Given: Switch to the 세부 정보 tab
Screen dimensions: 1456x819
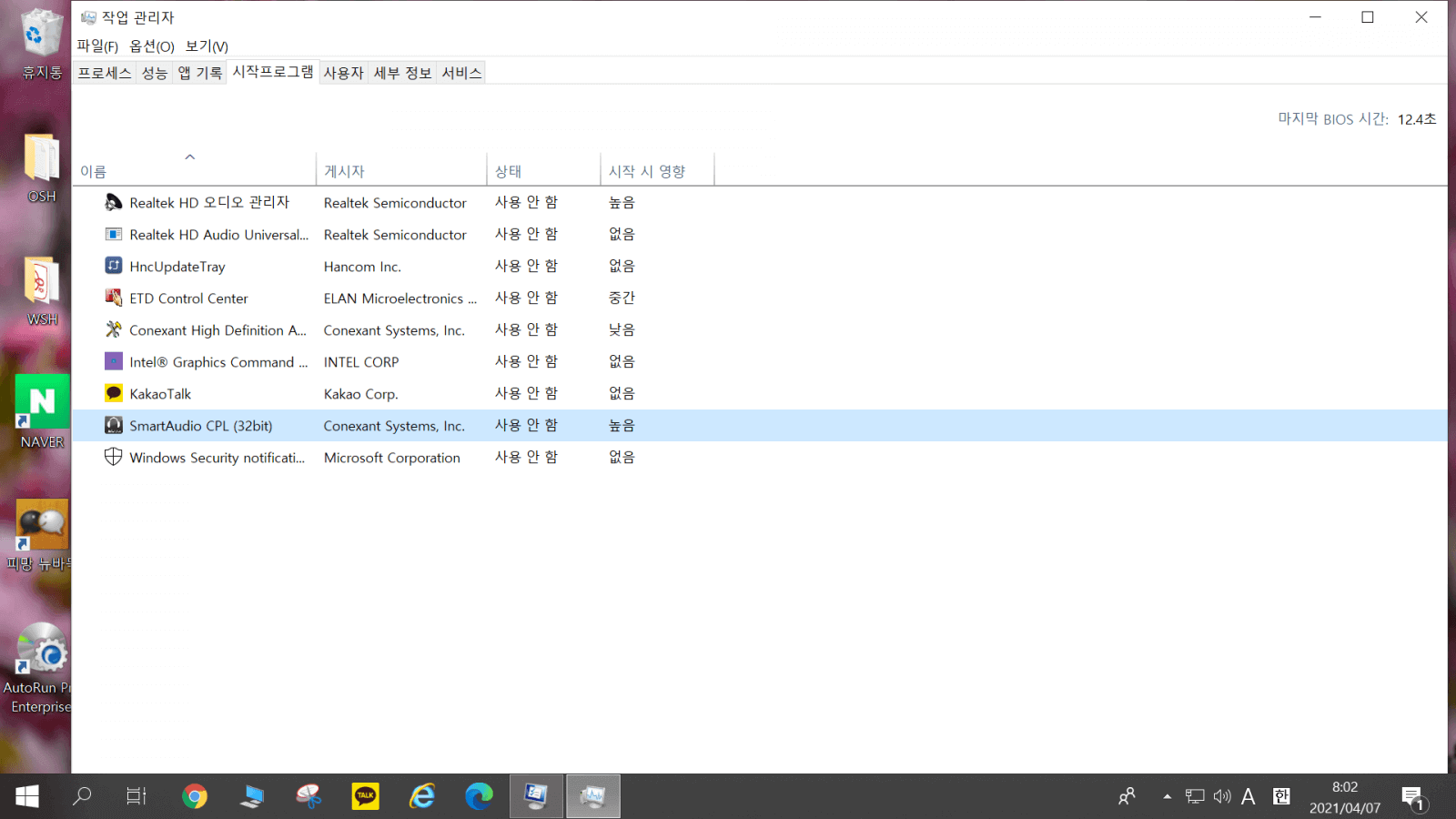Looking at the screenshot, I should [403, 73].
